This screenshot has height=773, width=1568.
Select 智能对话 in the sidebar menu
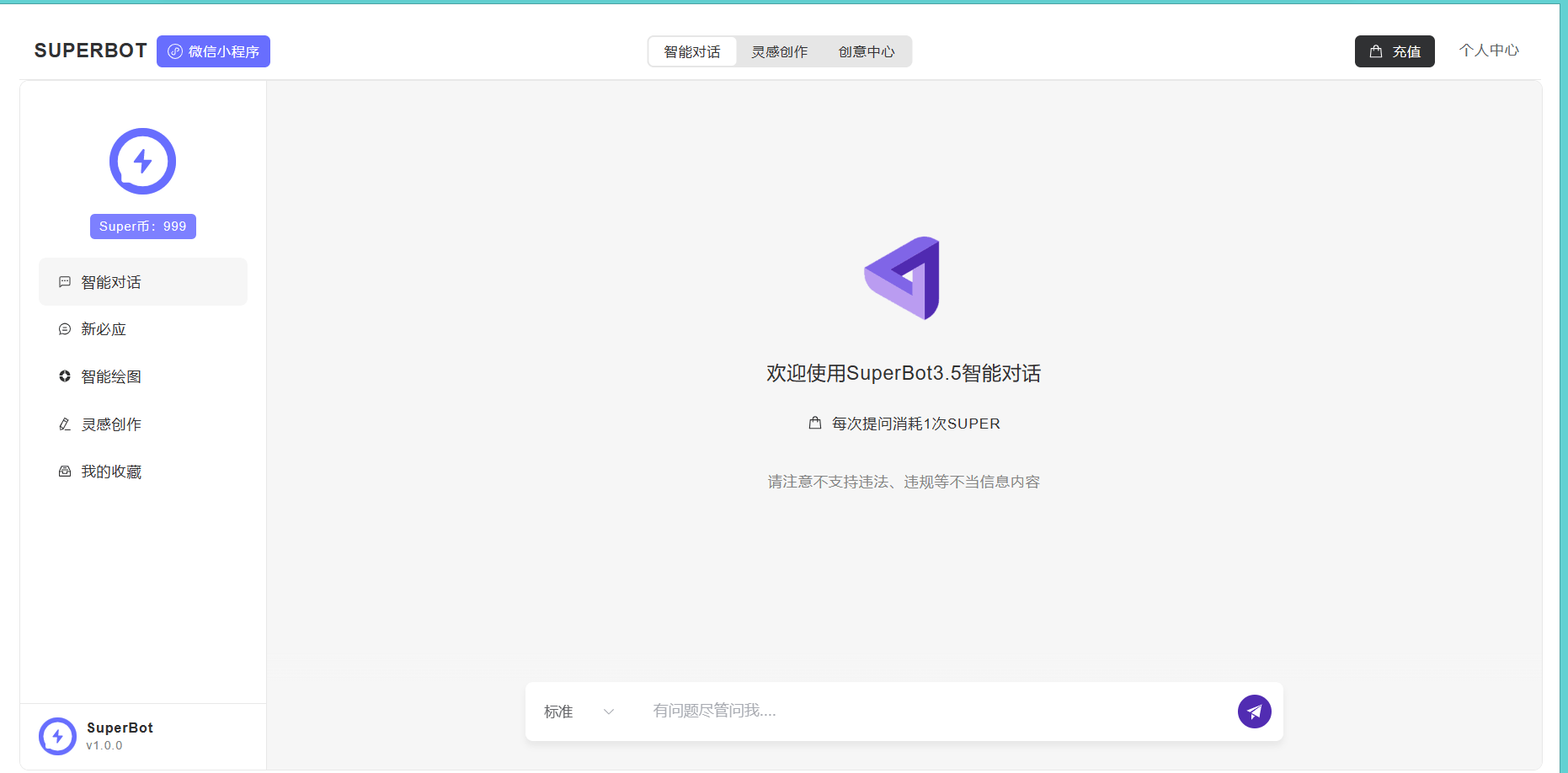coord(143,282)
